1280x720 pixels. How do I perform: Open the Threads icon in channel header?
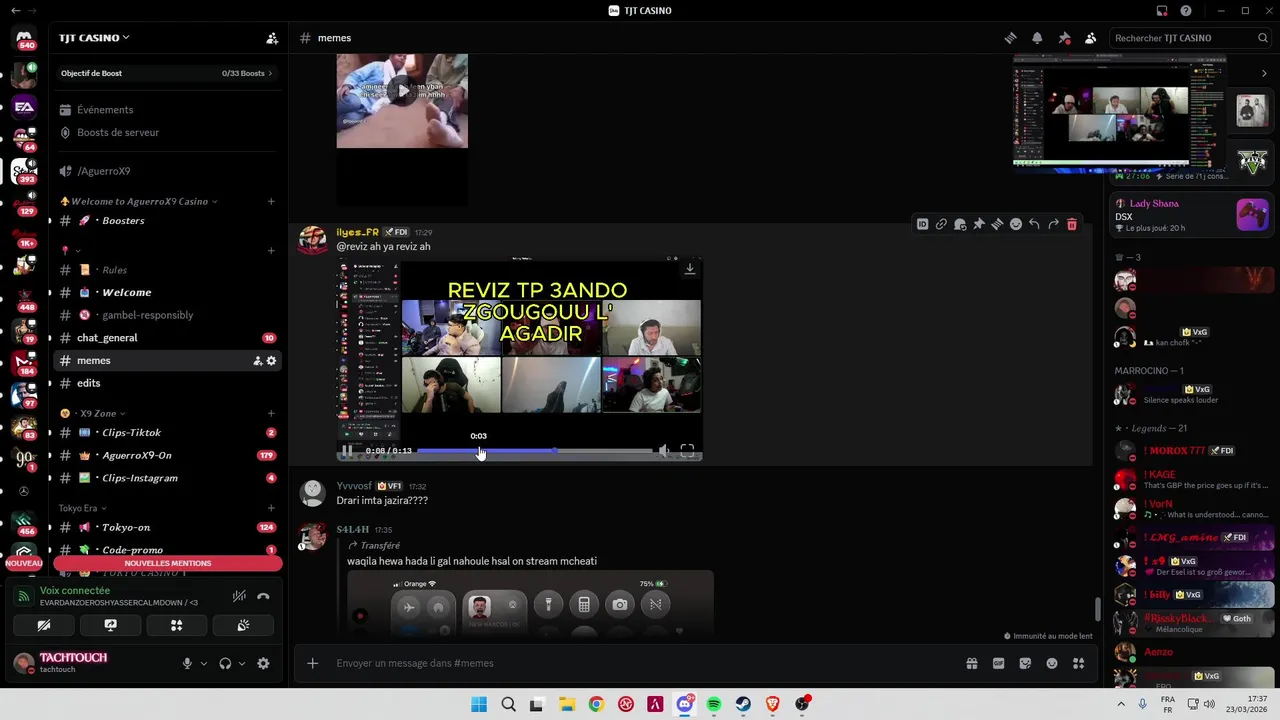1010,38
